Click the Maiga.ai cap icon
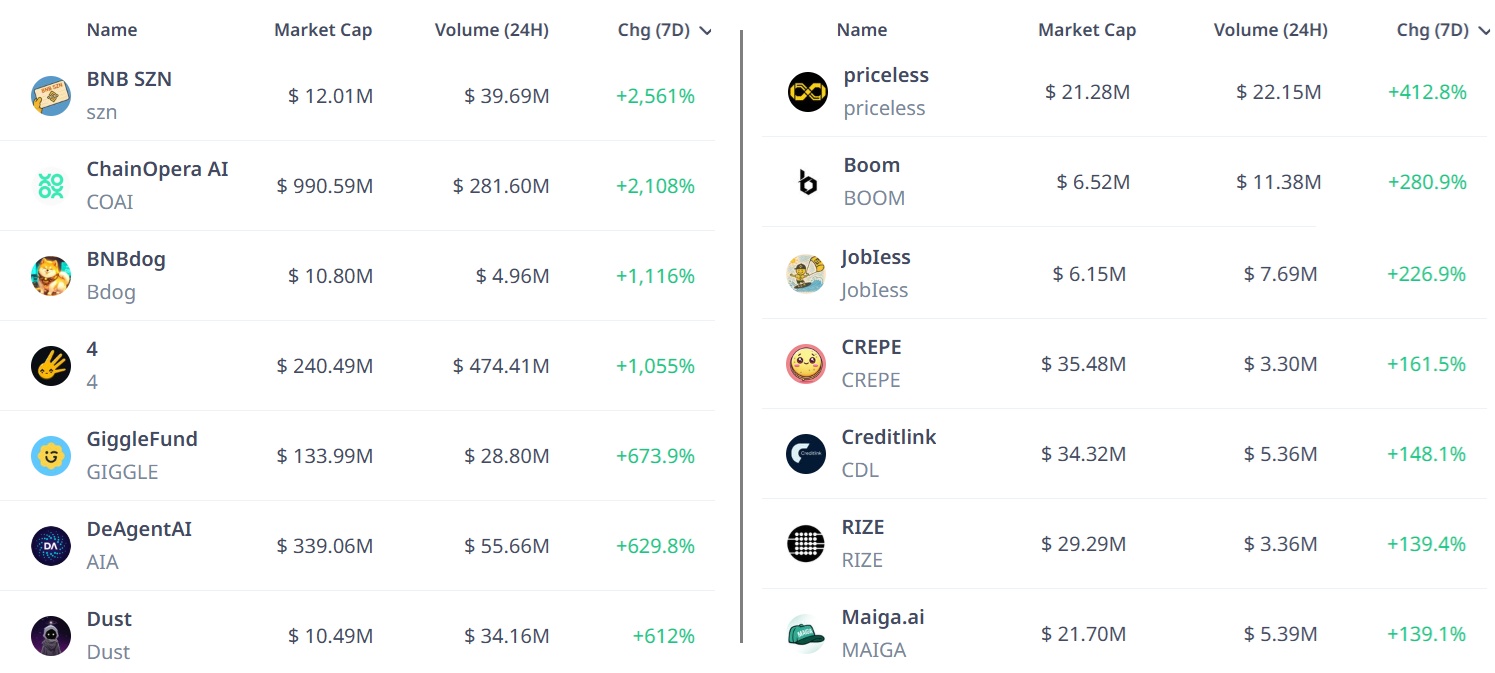The width and height of the screenshot is (1495, 673). pos(806,634)
